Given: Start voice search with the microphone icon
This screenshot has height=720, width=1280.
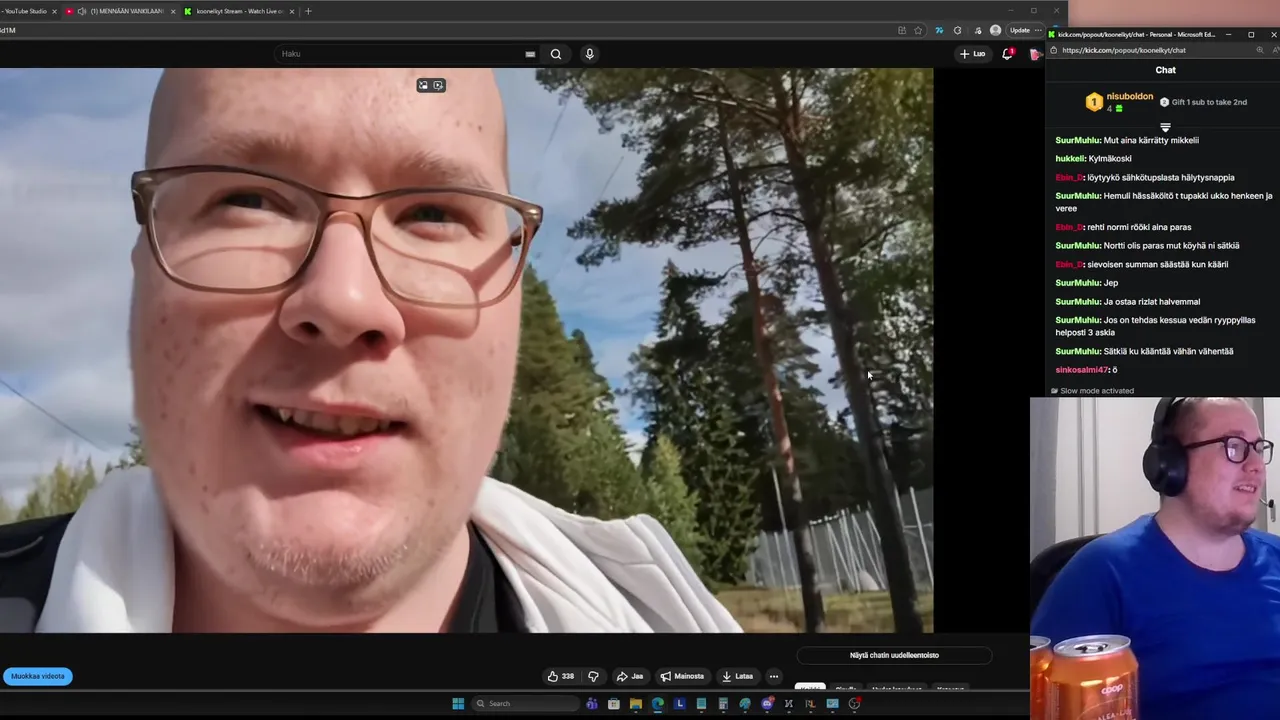Looking at the screenshot, I should 589,54.
